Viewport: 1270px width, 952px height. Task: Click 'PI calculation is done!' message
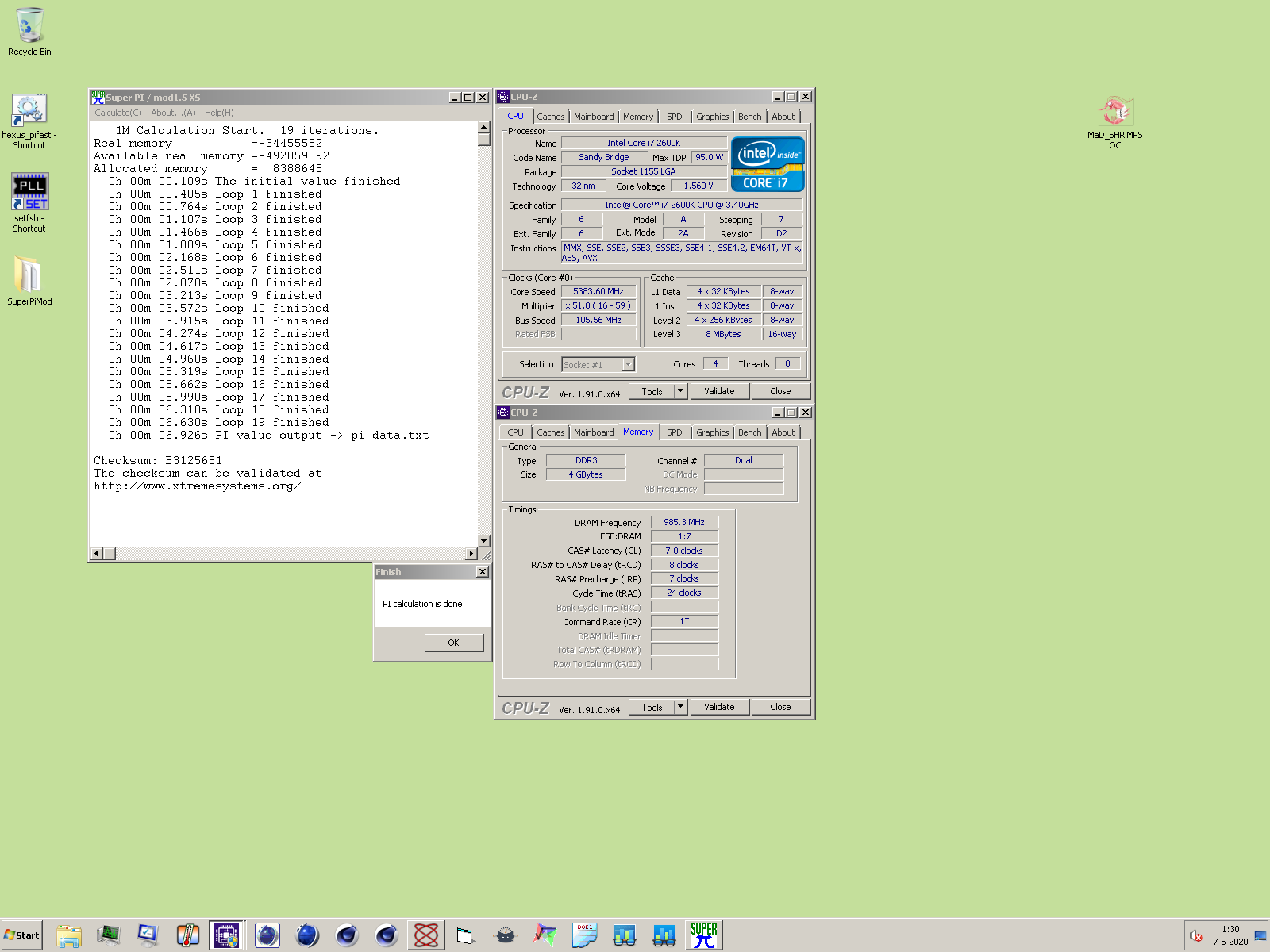[424, 604]
